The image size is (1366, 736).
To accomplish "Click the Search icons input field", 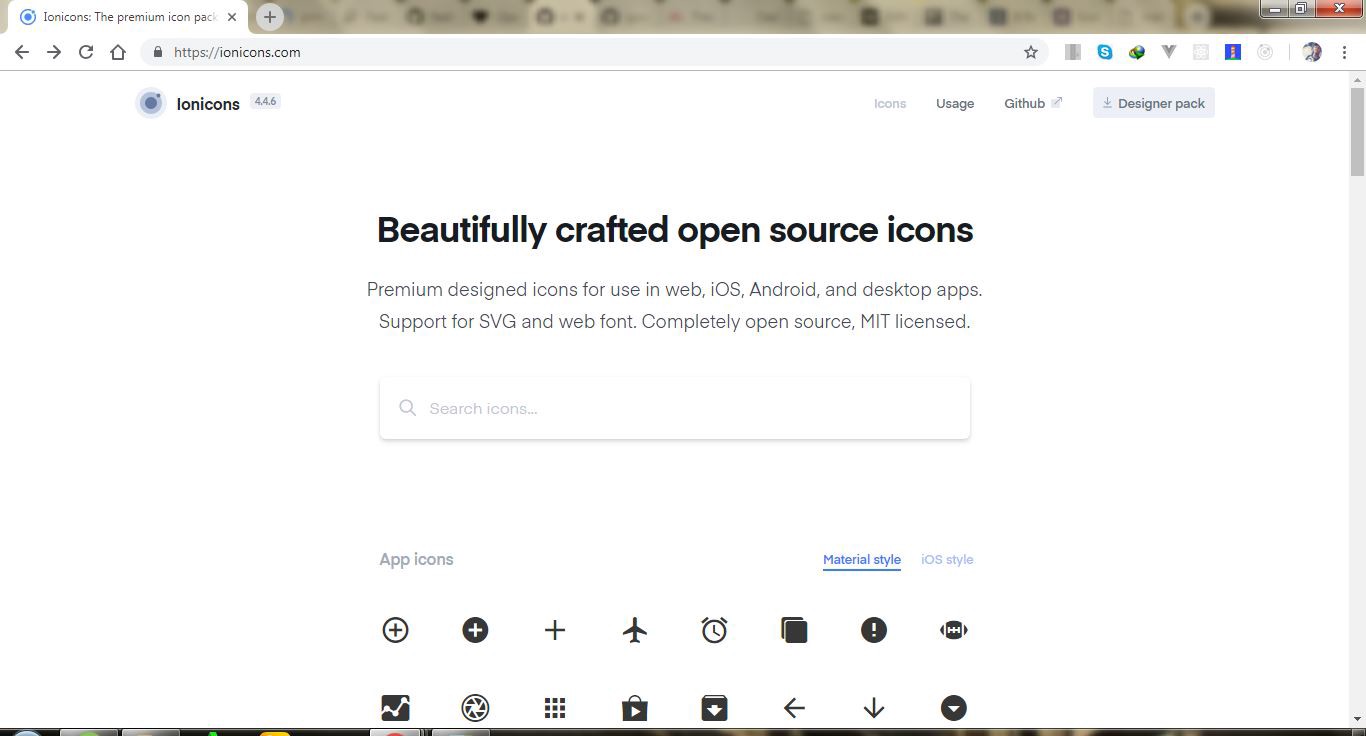I will (x=674, y=408).
